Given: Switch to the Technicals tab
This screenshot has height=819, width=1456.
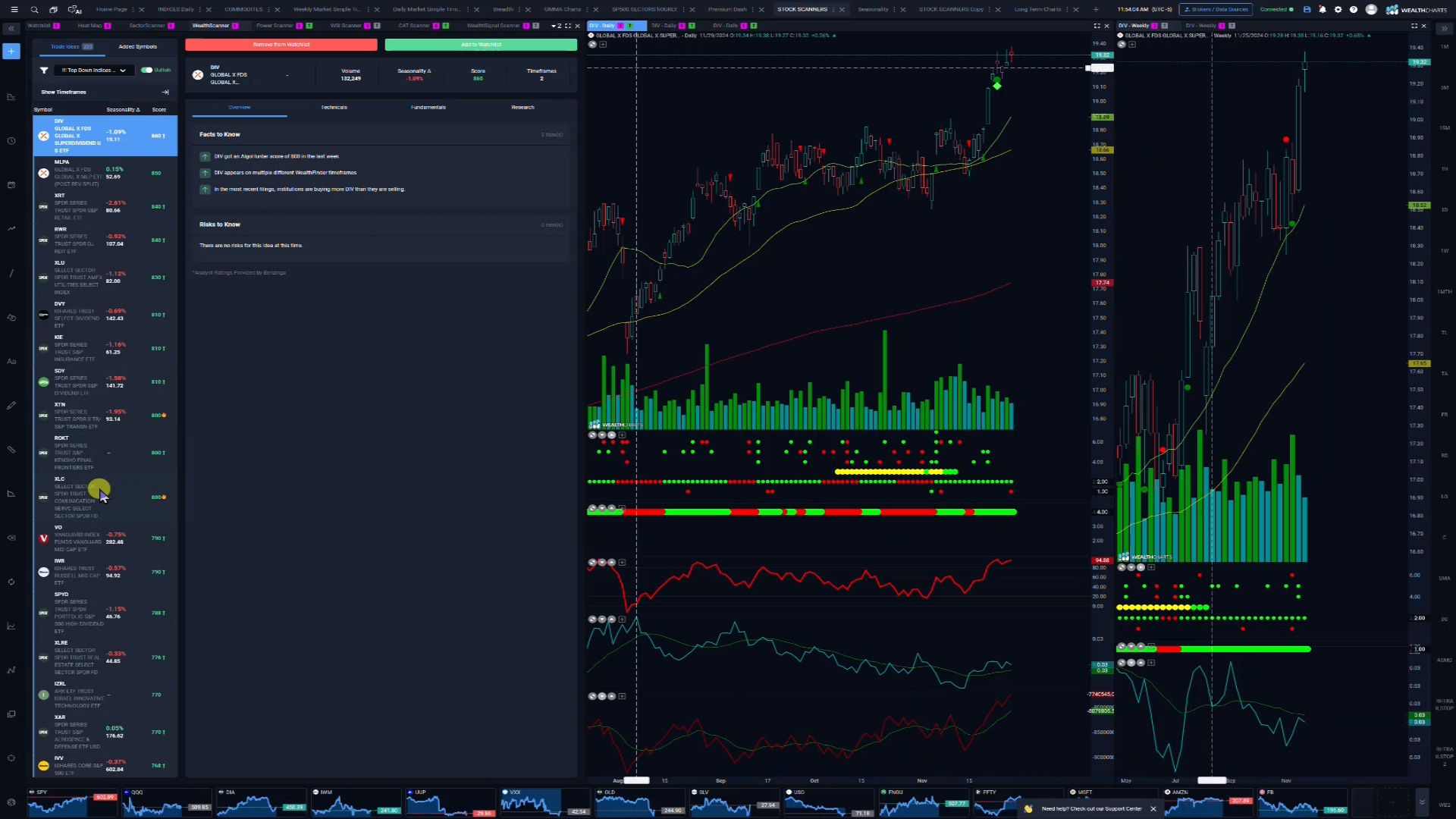Looking at the screenshot, I should click(334, 108).
